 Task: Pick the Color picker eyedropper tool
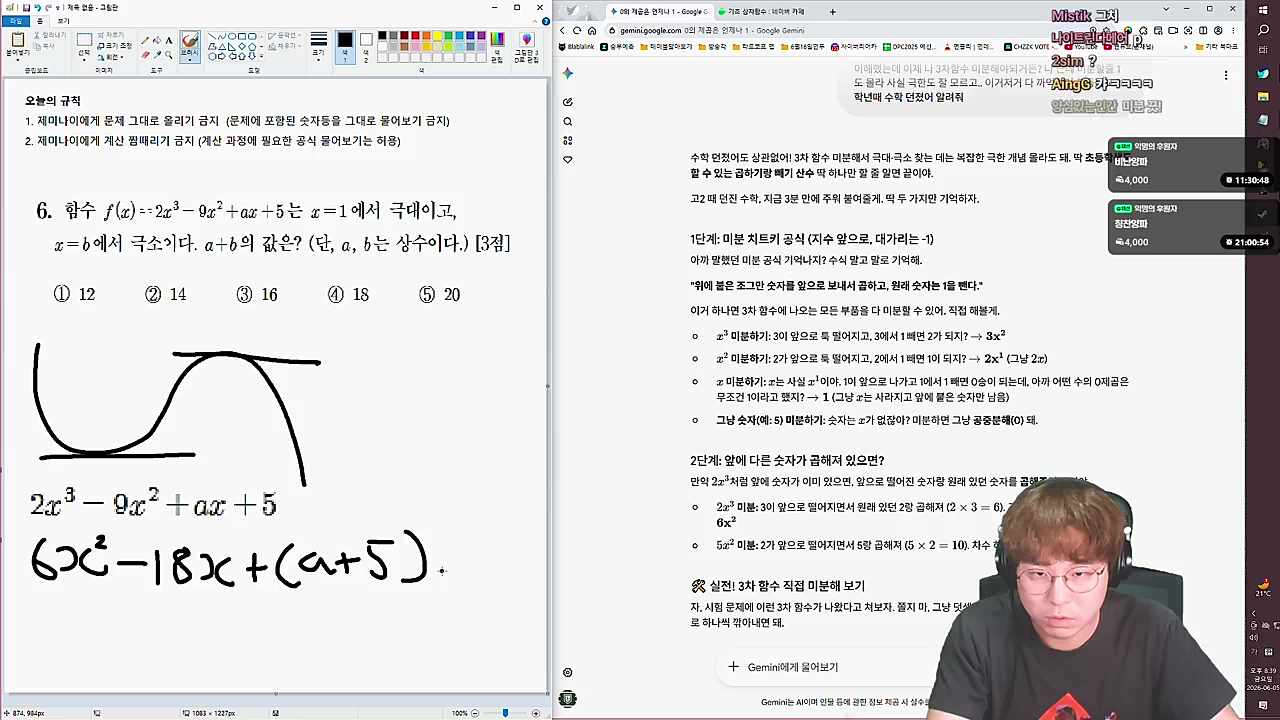(157, 55)
